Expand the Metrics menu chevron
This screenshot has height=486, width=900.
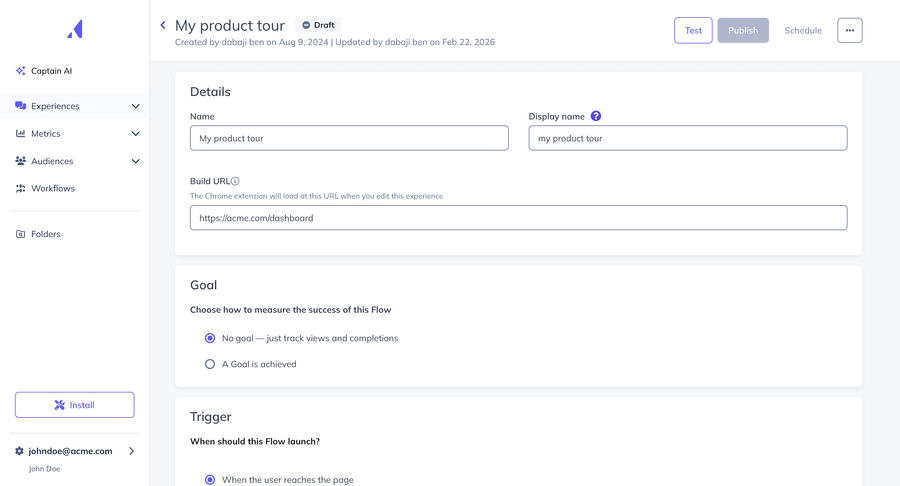[135, 134]
